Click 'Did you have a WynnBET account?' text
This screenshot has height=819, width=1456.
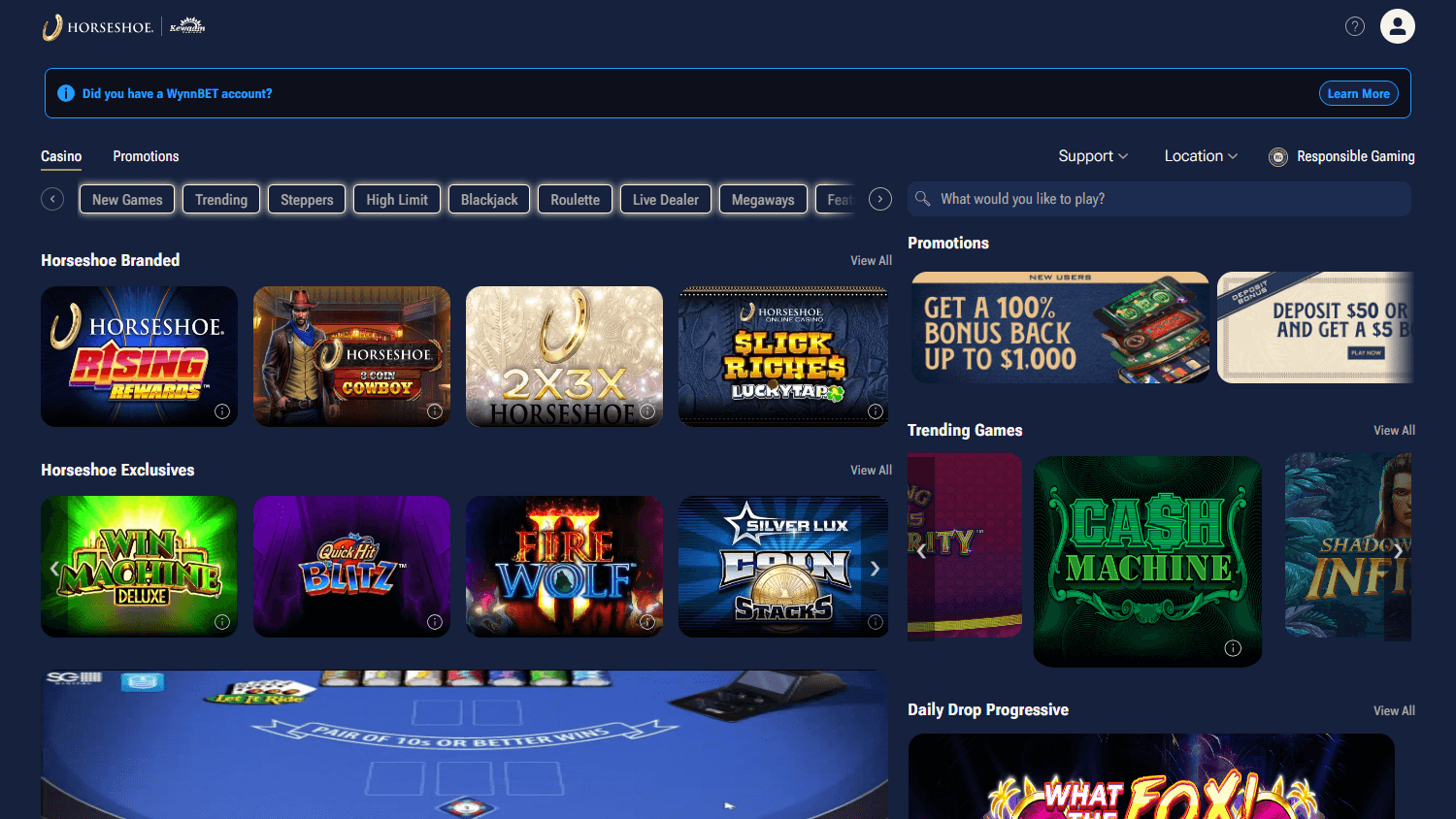tap(177, 93)
